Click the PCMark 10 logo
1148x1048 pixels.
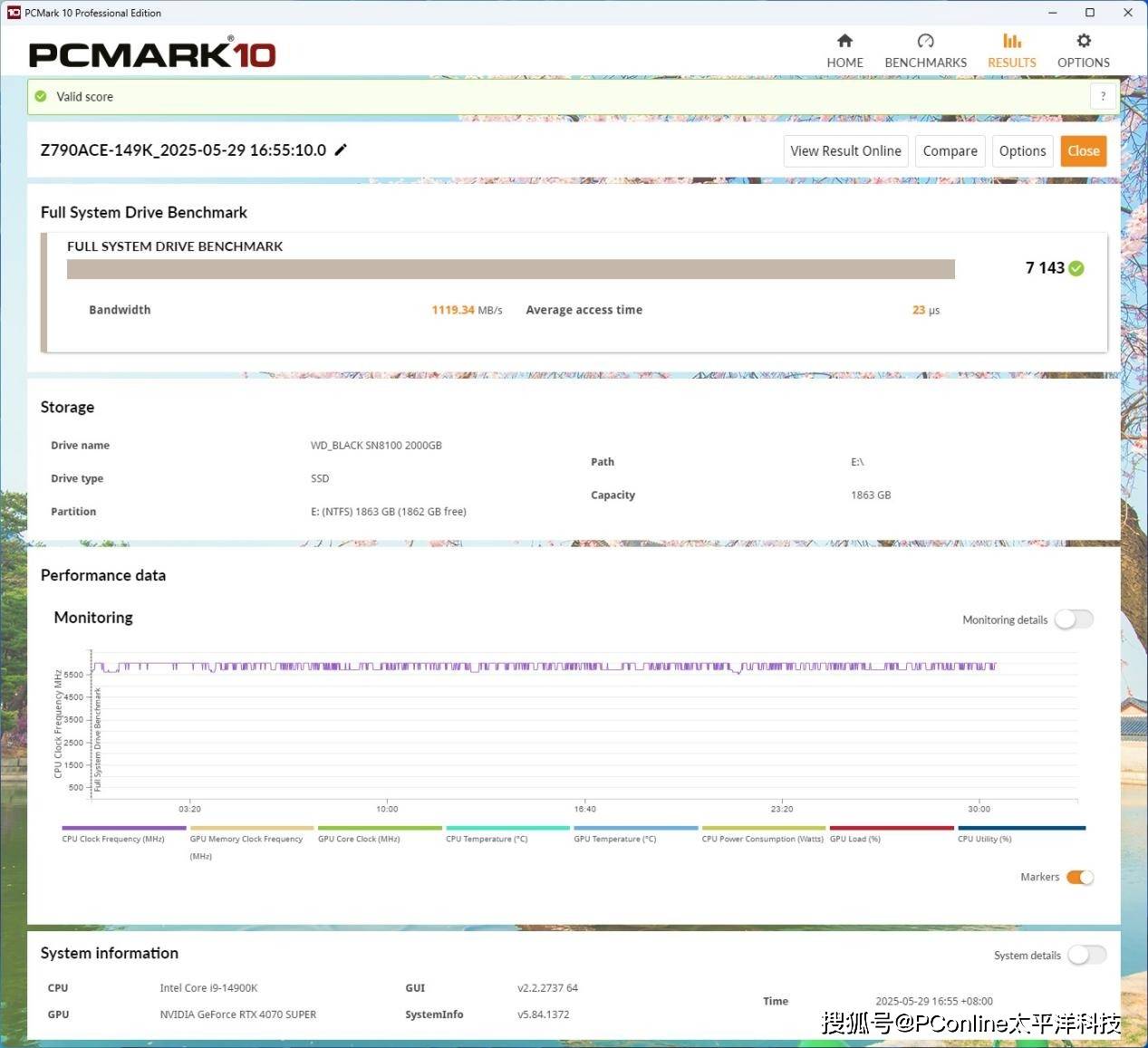tap(152, 54)
